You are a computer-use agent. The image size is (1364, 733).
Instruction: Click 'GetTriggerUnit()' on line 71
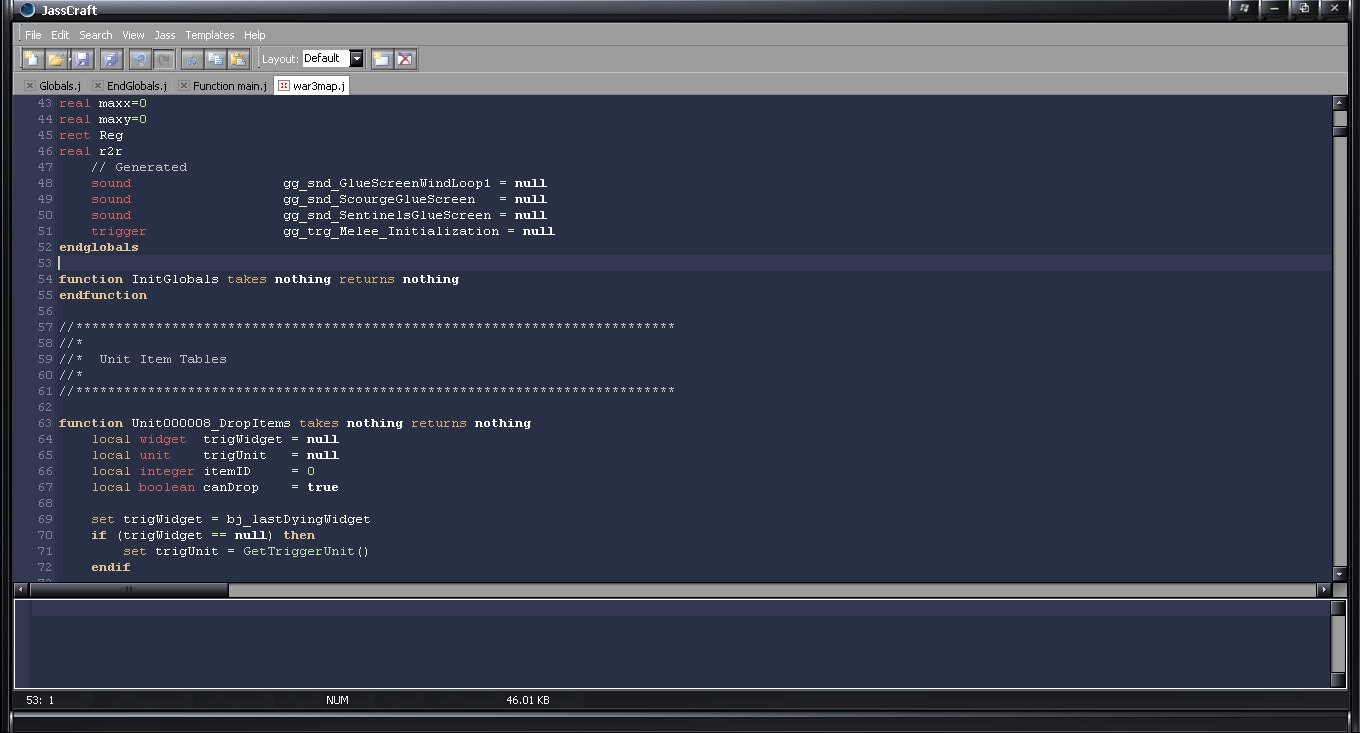pos(306,551)
